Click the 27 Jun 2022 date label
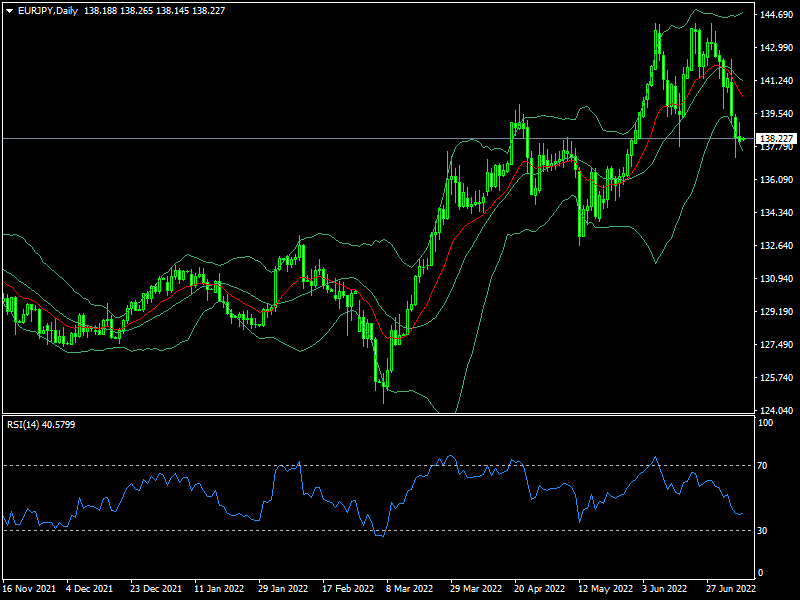This screenshot has width=800, height=600. 731,589
